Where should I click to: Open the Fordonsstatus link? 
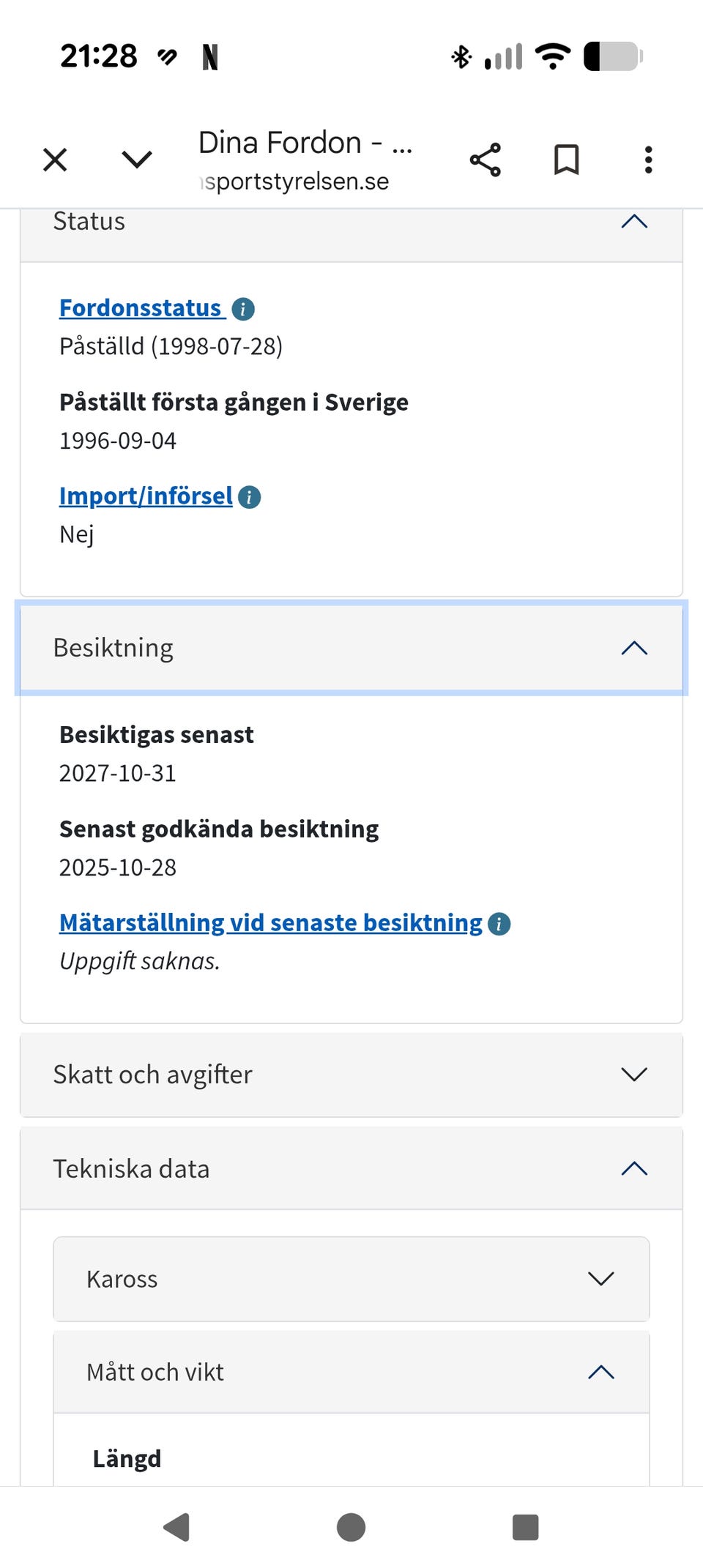(x=141, y=308)
